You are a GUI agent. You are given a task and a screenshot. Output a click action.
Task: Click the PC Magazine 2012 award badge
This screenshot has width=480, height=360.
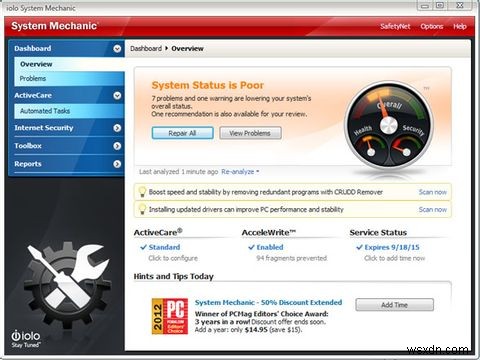170,316
